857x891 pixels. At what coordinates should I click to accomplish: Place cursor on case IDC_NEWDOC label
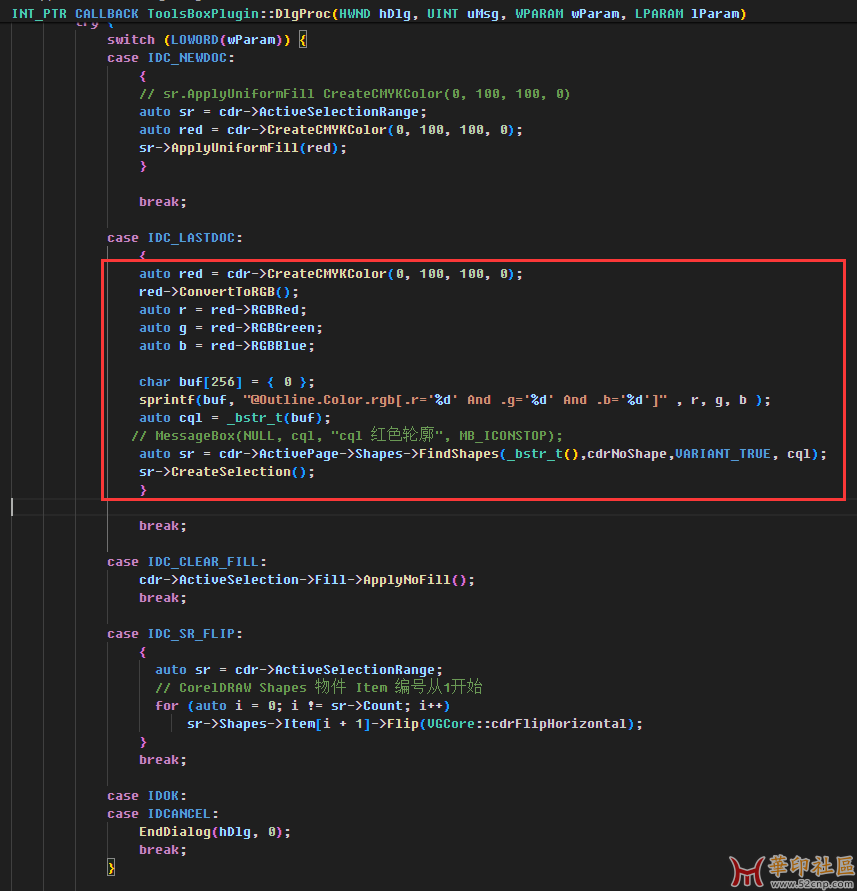coord(170,58)
